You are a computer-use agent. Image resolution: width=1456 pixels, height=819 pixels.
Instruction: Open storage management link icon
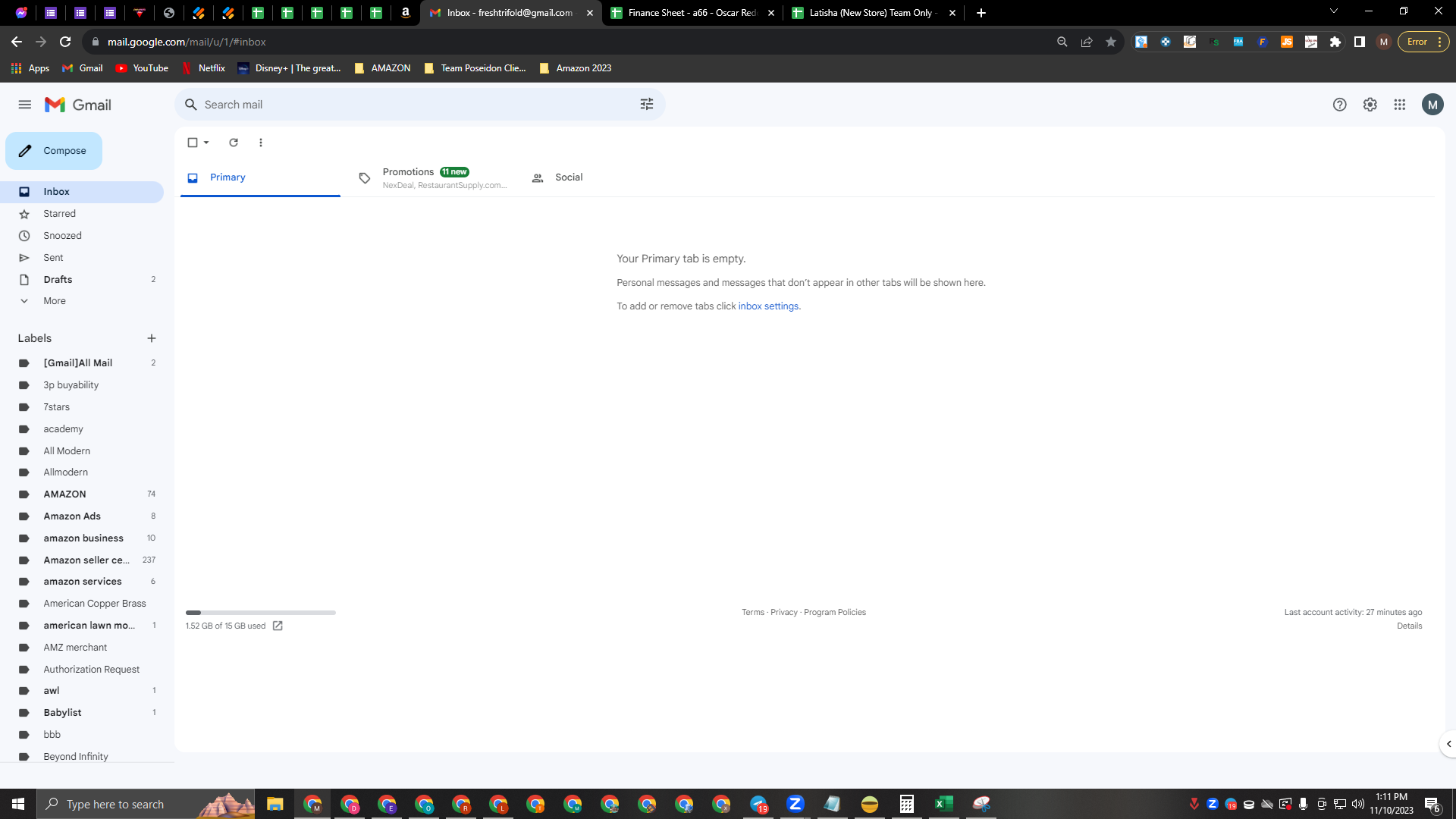[x=278, y=626]
